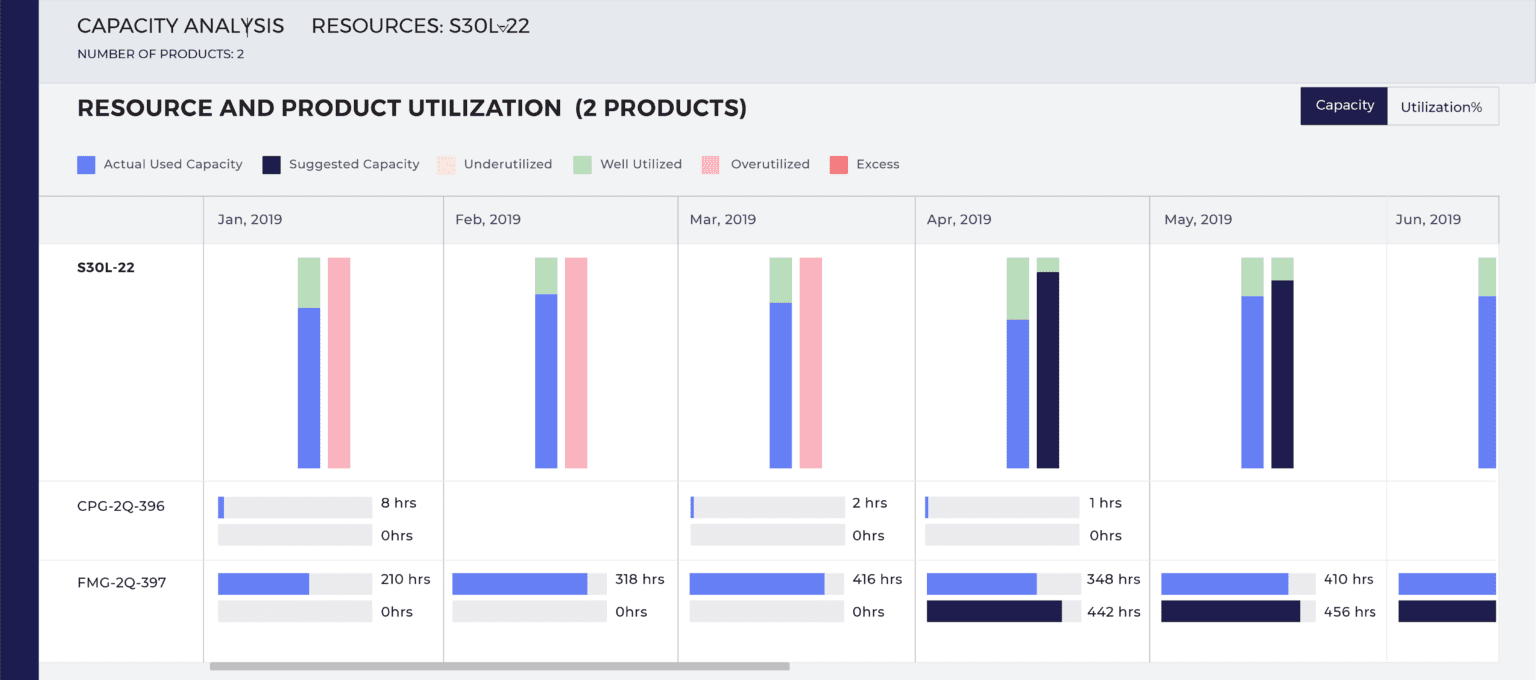Click the Well Utilized legend swatch
This screenshot has height=680, width=1536.
tap(582, 164)
